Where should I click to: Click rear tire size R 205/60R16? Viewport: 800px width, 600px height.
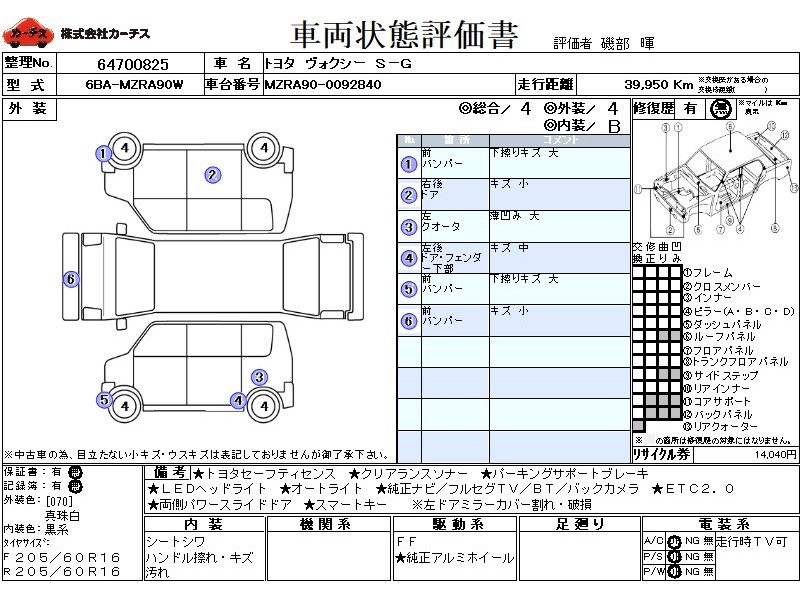point(62,571)
